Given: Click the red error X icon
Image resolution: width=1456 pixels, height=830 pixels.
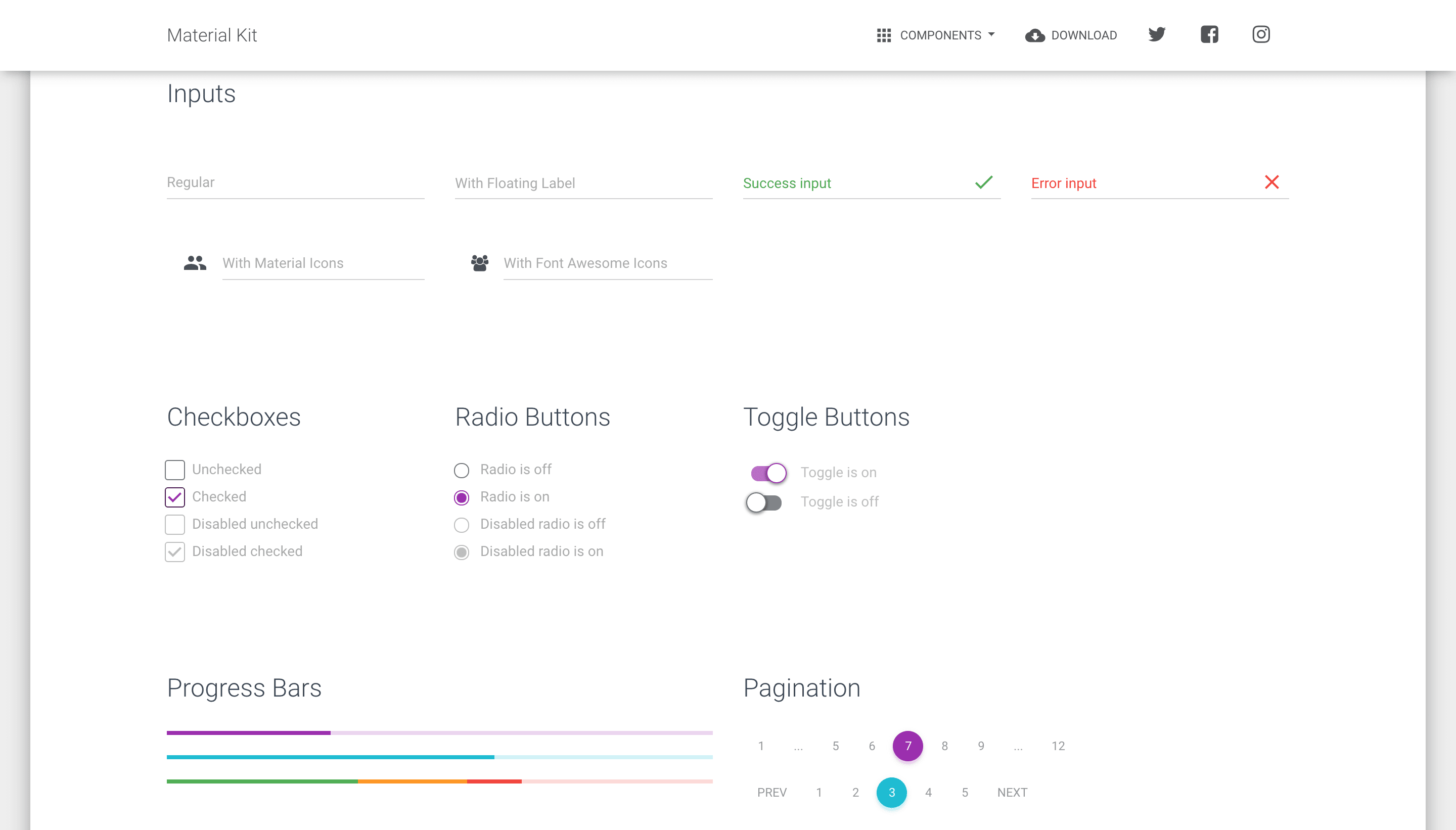Looking at the screenshot, I should pyautogui.click(x=1271, y=182).
